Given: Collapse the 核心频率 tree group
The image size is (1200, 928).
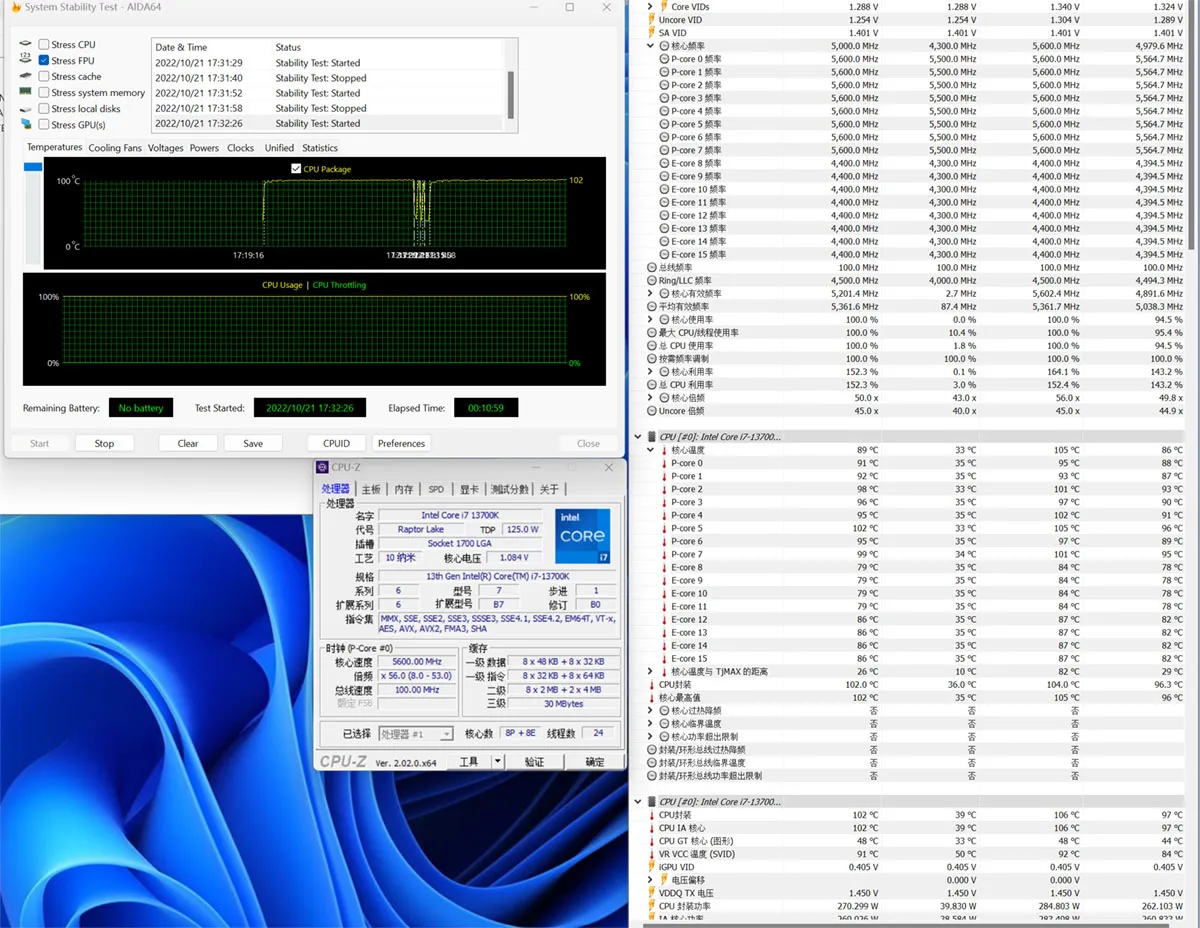Looking at the screenshot, I should click(651, 46).
